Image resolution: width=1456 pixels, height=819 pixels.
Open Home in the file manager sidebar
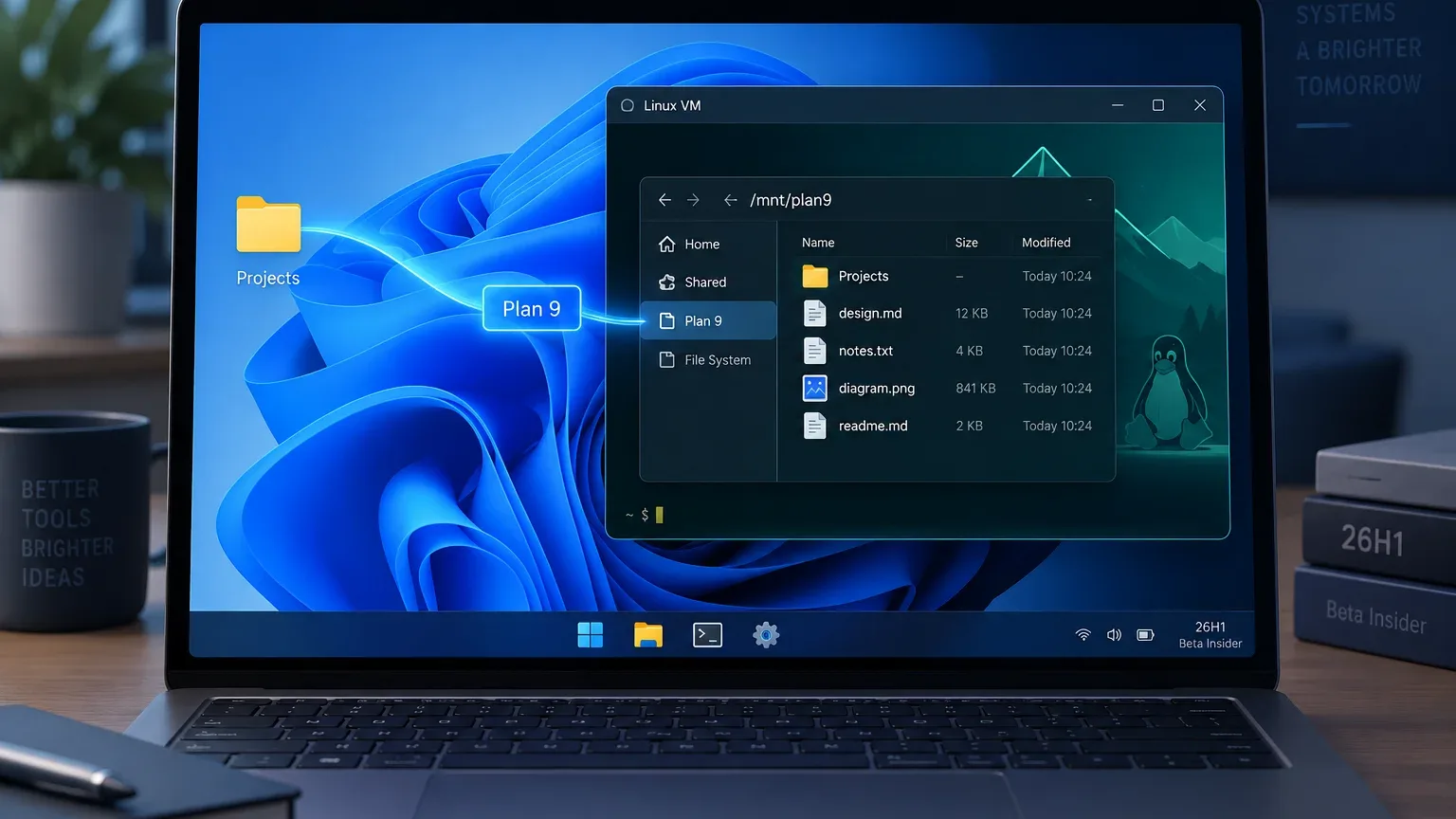tap(708, 244)
